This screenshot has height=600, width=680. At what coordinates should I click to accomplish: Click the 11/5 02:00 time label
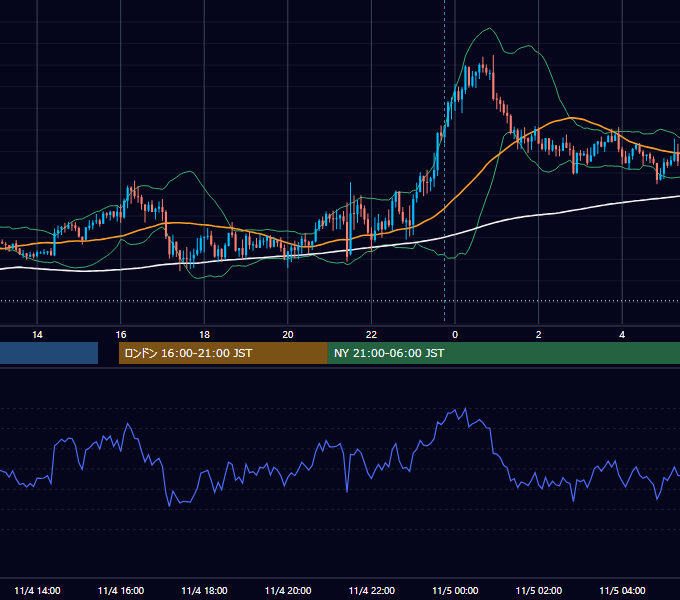click(539, 590)
